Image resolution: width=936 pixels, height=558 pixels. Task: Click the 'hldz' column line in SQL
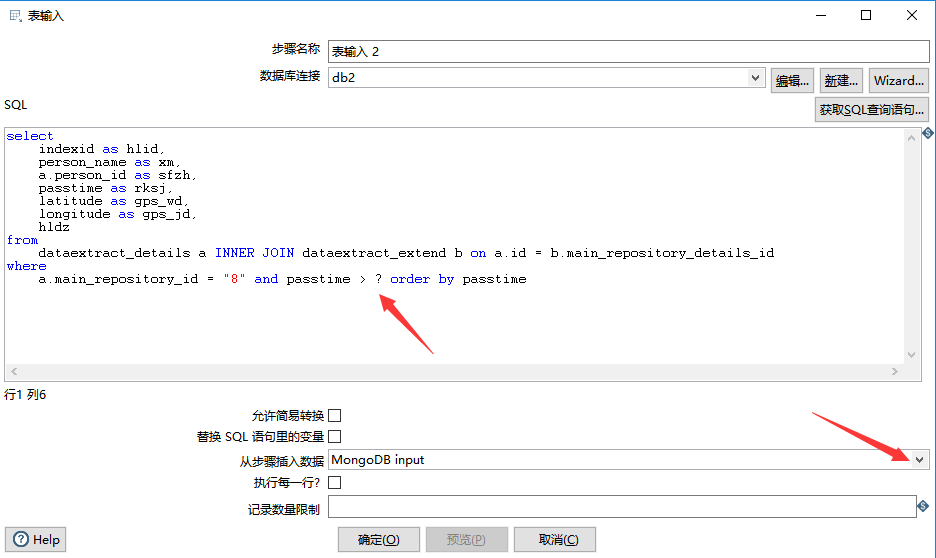[x=54, y=227]
